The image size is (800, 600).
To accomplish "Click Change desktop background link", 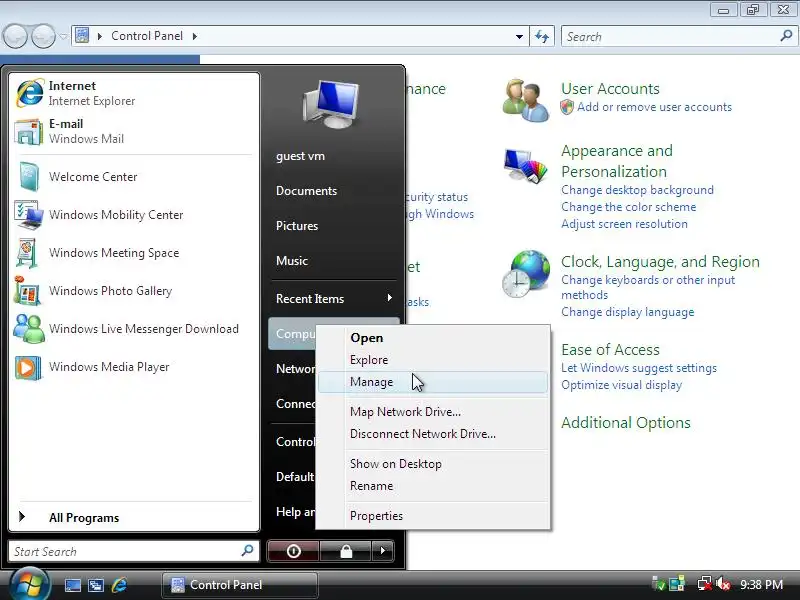I will click(x=637, y=190).
